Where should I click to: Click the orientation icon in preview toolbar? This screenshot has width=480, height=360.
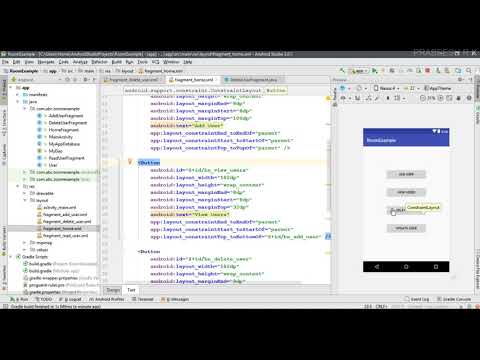tap(360, 88)
